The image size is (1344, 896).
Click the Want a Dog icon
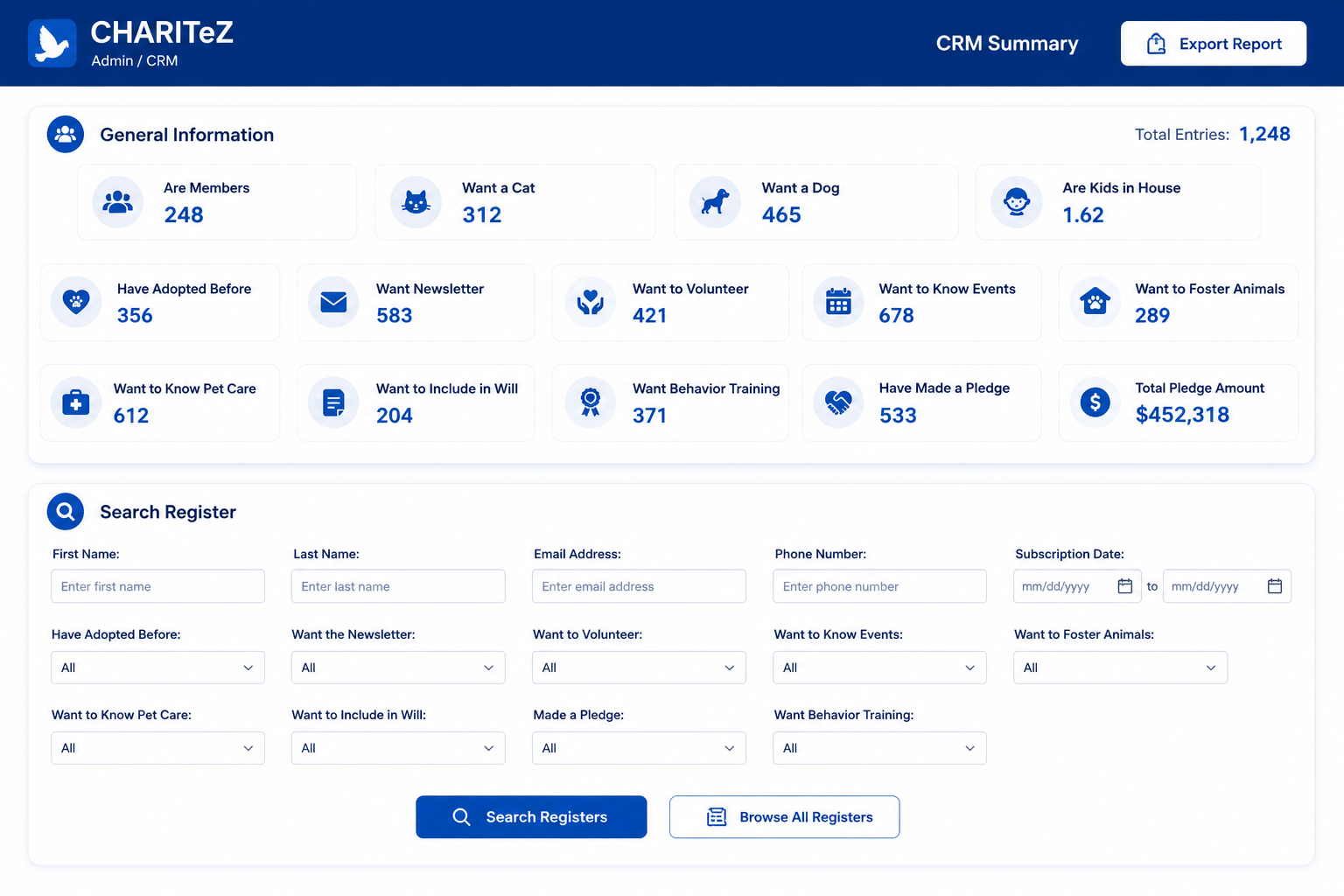tap(715, 202)
